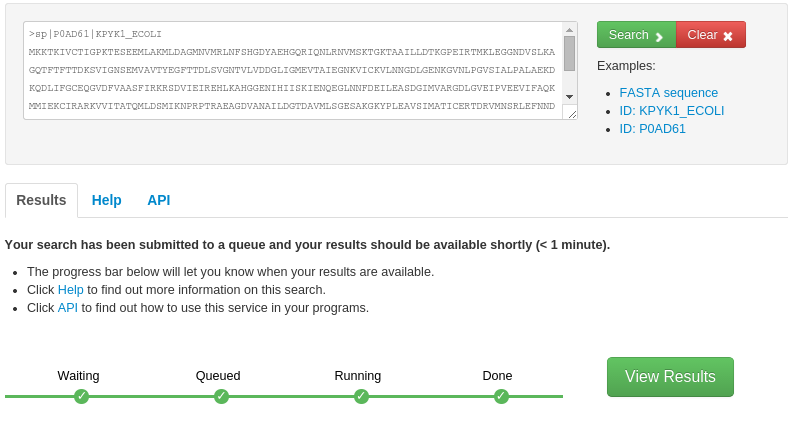Open the Help tab
Viewport: 795px width, 430px height.
tap(107, 200)
